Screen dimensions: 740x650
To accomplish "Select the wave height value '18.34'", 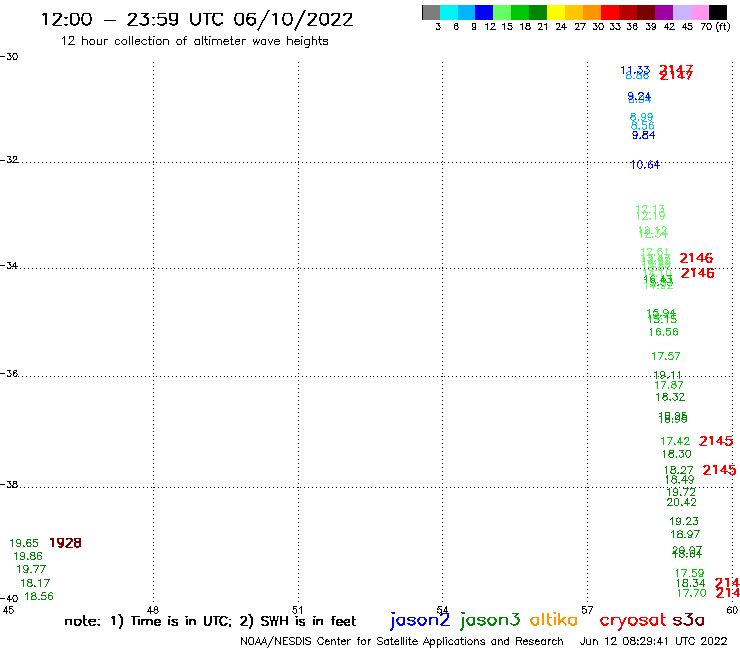I will [x=690, y=583].
